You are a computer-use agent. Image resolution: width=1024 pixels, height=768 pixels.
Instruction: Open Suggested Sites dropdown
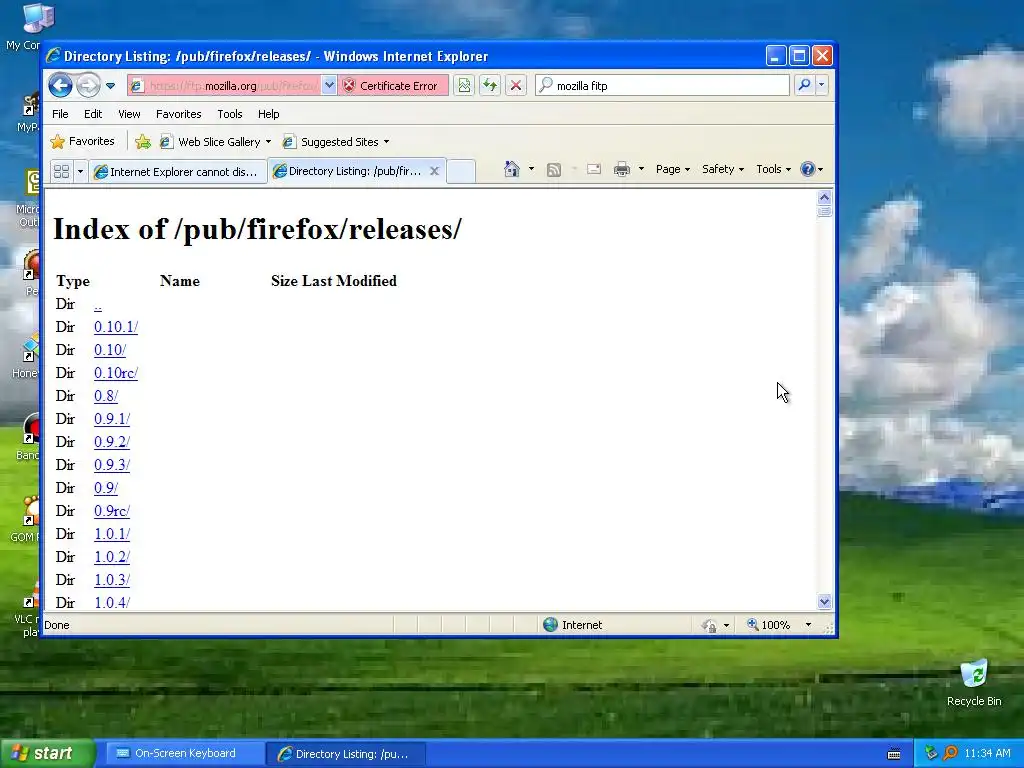click(336, 142)
